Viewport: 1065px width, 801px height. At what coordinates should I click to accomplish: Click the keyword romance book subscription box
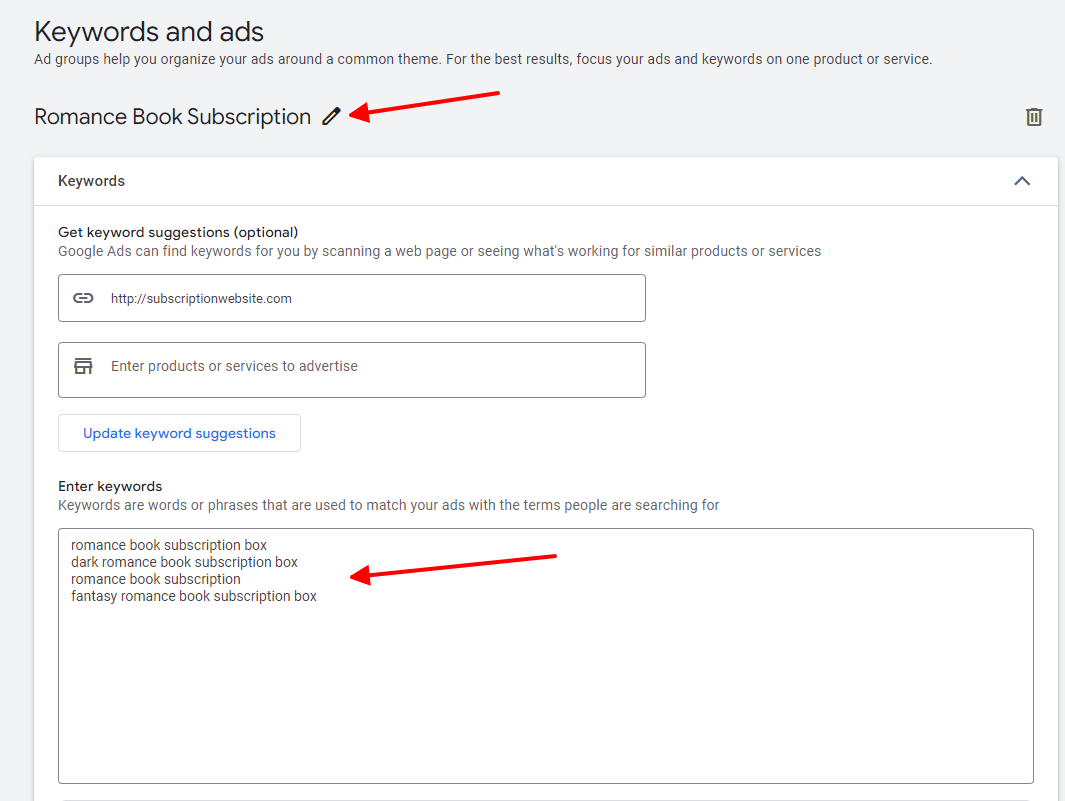(x=167, y=544)
